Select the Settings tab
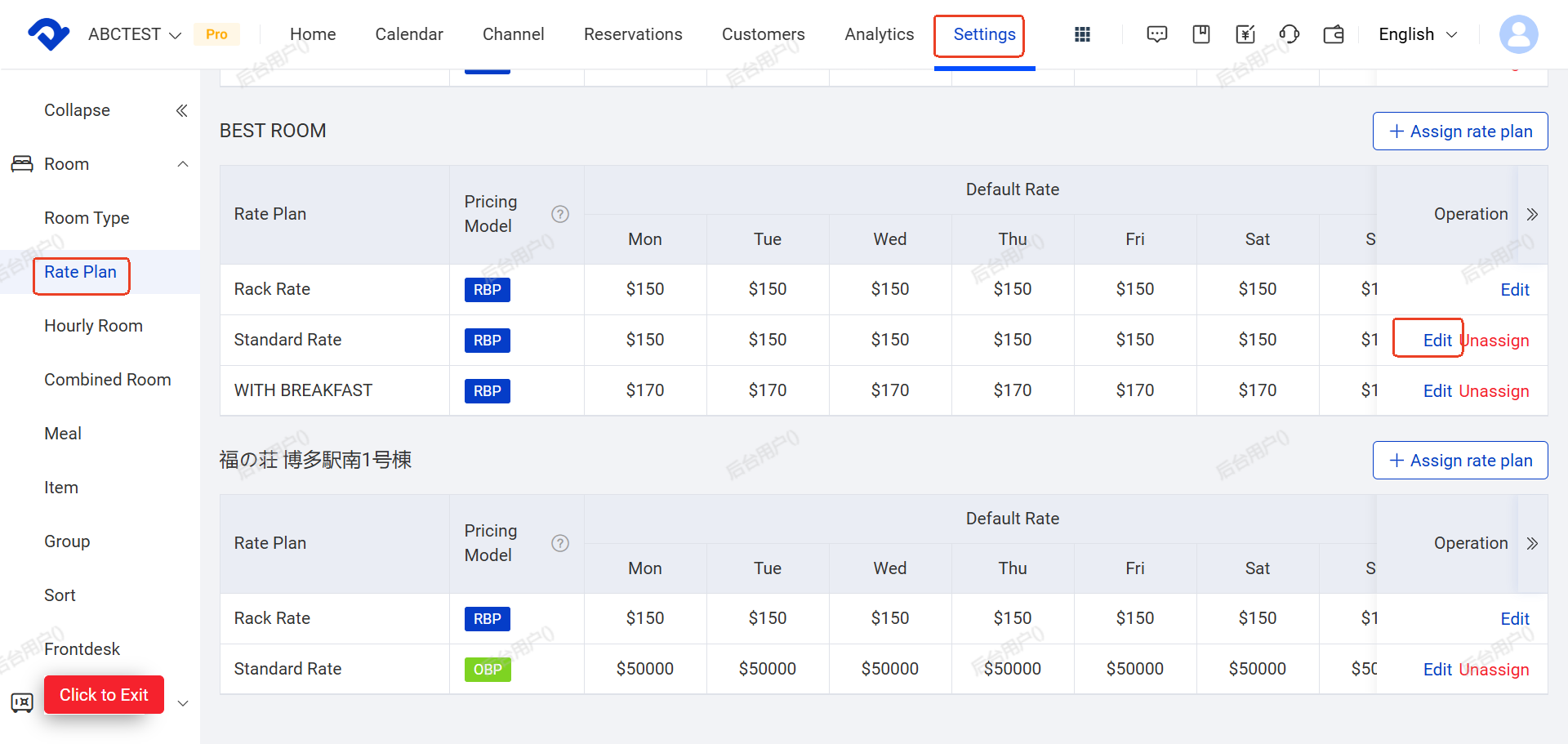1568x744 pixels. [x=985, y=34]
